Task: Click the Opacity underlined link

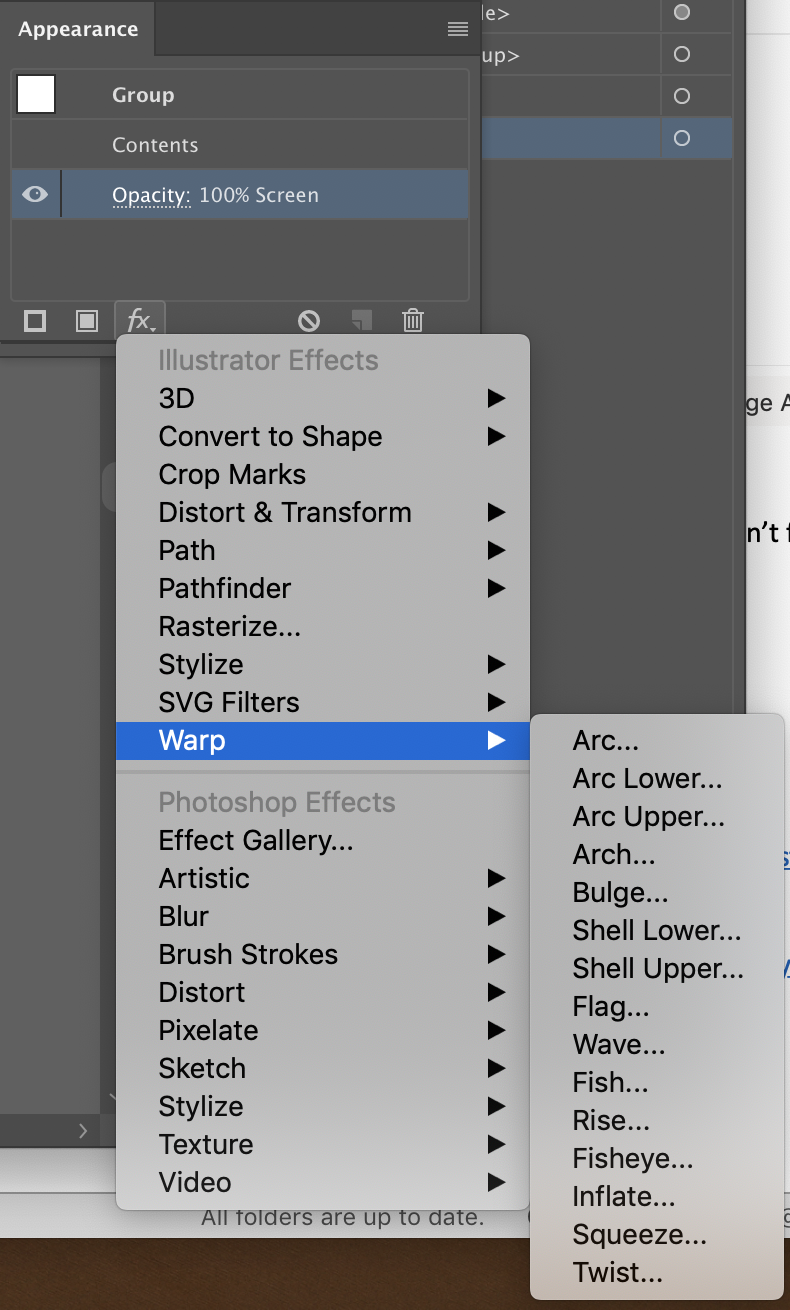Action: pos(151,195)
